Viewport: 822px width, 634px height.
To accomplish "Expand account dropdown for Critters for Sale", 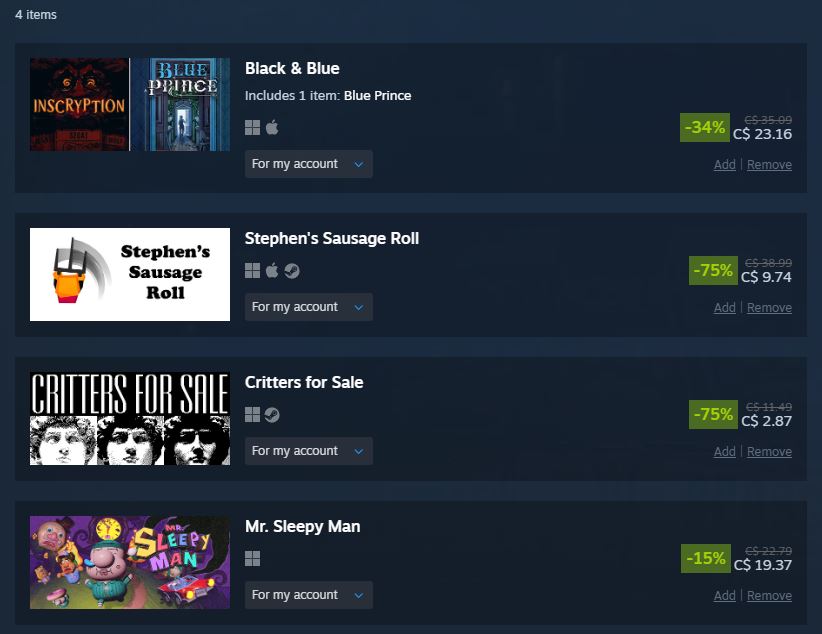I will coord(309,451).
